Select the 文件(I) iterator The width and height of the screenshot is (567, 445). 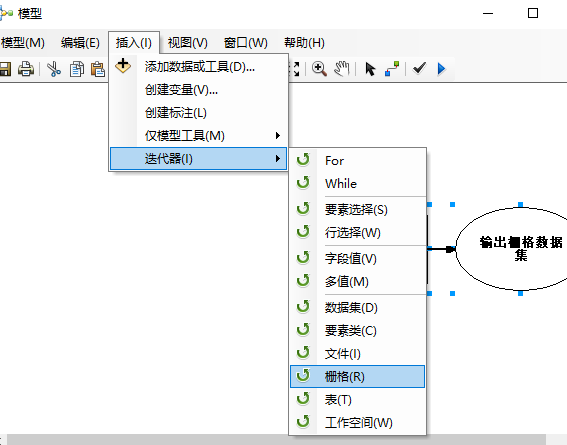(357, 354)
